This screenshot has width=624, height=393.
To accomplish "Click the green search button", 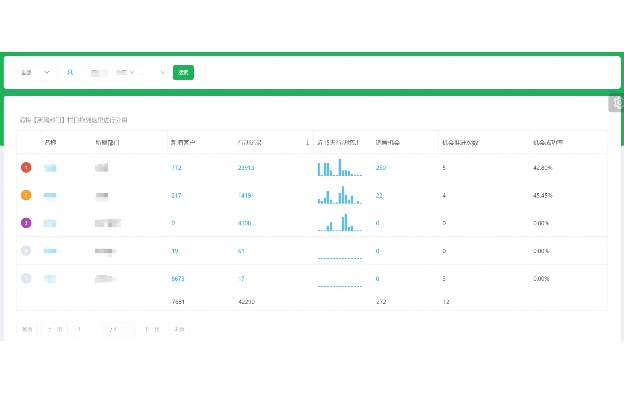I will tap(183, 72).
